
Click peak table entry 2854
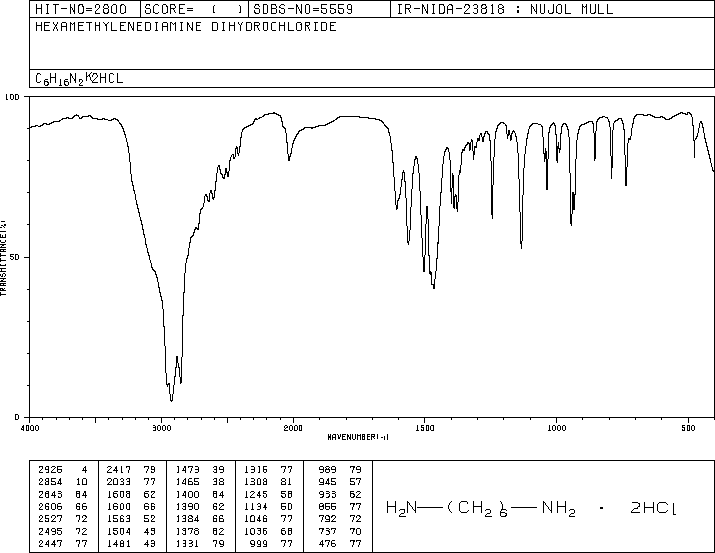pyautogui.click(x=50, y=482)
